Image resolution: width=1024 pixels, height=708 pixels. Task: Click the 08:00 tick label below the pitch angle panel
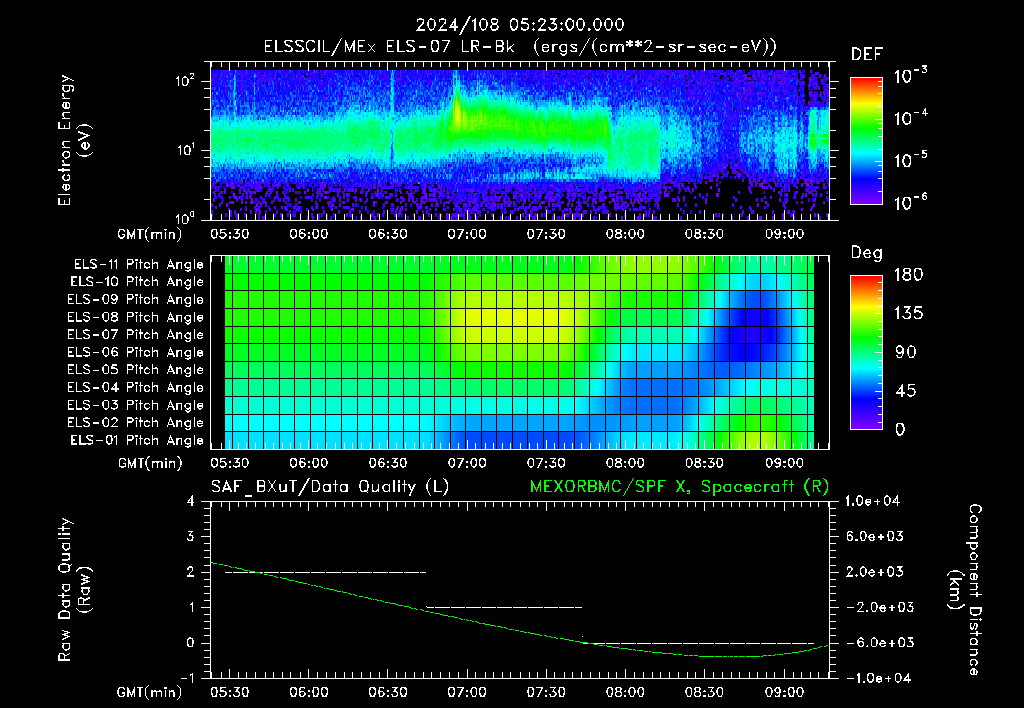(x=625, y=463)
